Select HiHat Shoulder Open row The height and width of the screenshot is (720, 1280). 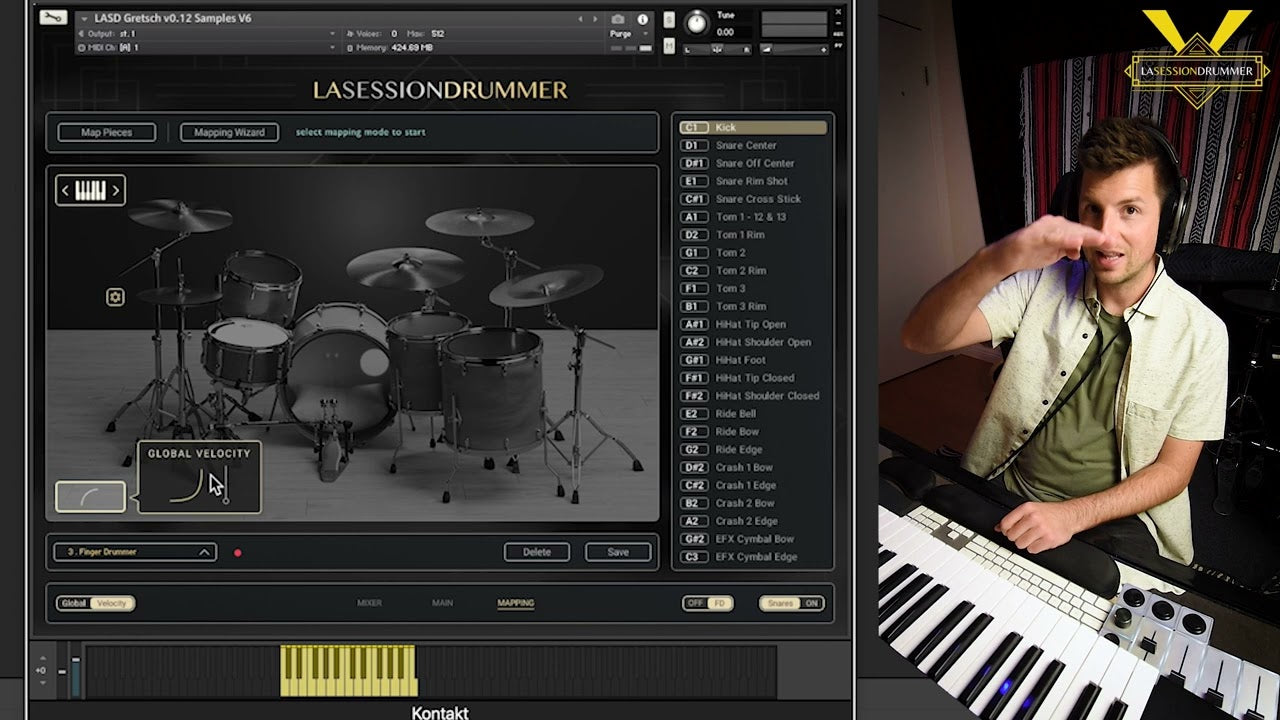pos(753,342)
